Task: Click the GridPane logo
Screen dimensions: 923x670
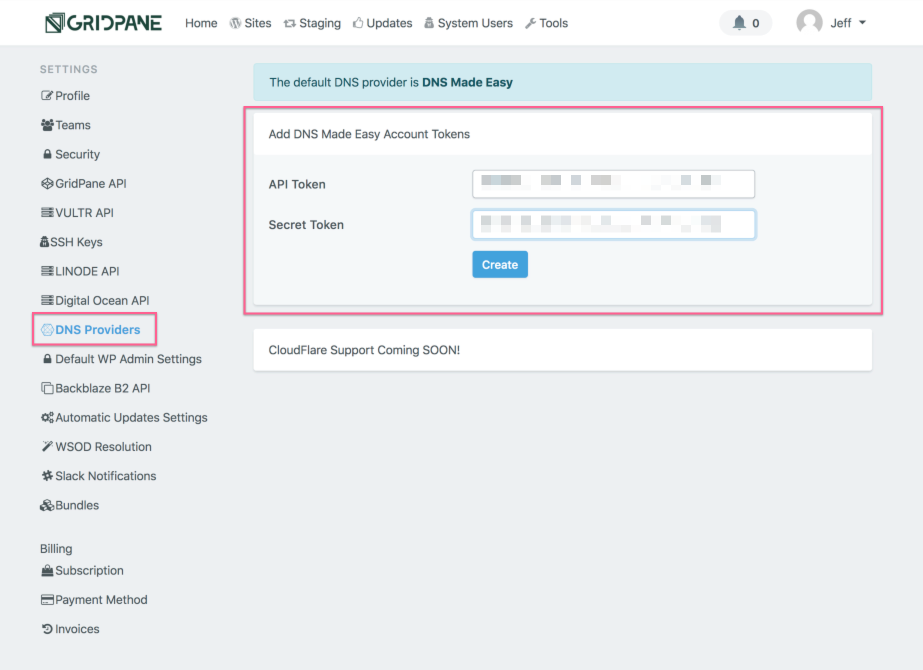Action: tap(104, 23)
